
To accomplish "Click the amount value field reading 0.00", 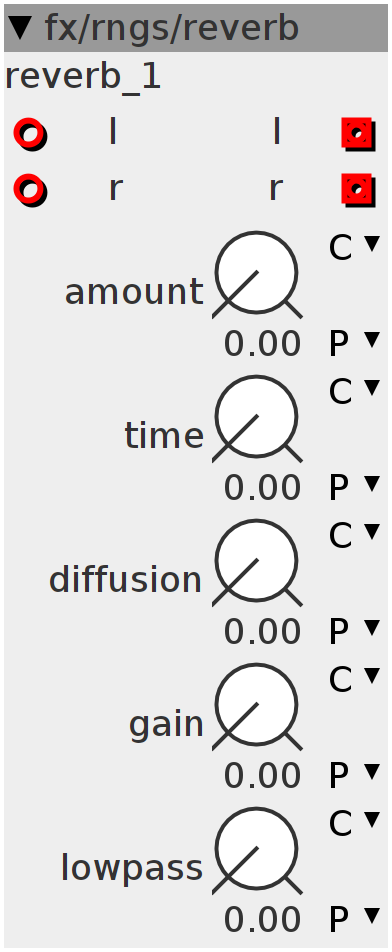I will (262, 344).
